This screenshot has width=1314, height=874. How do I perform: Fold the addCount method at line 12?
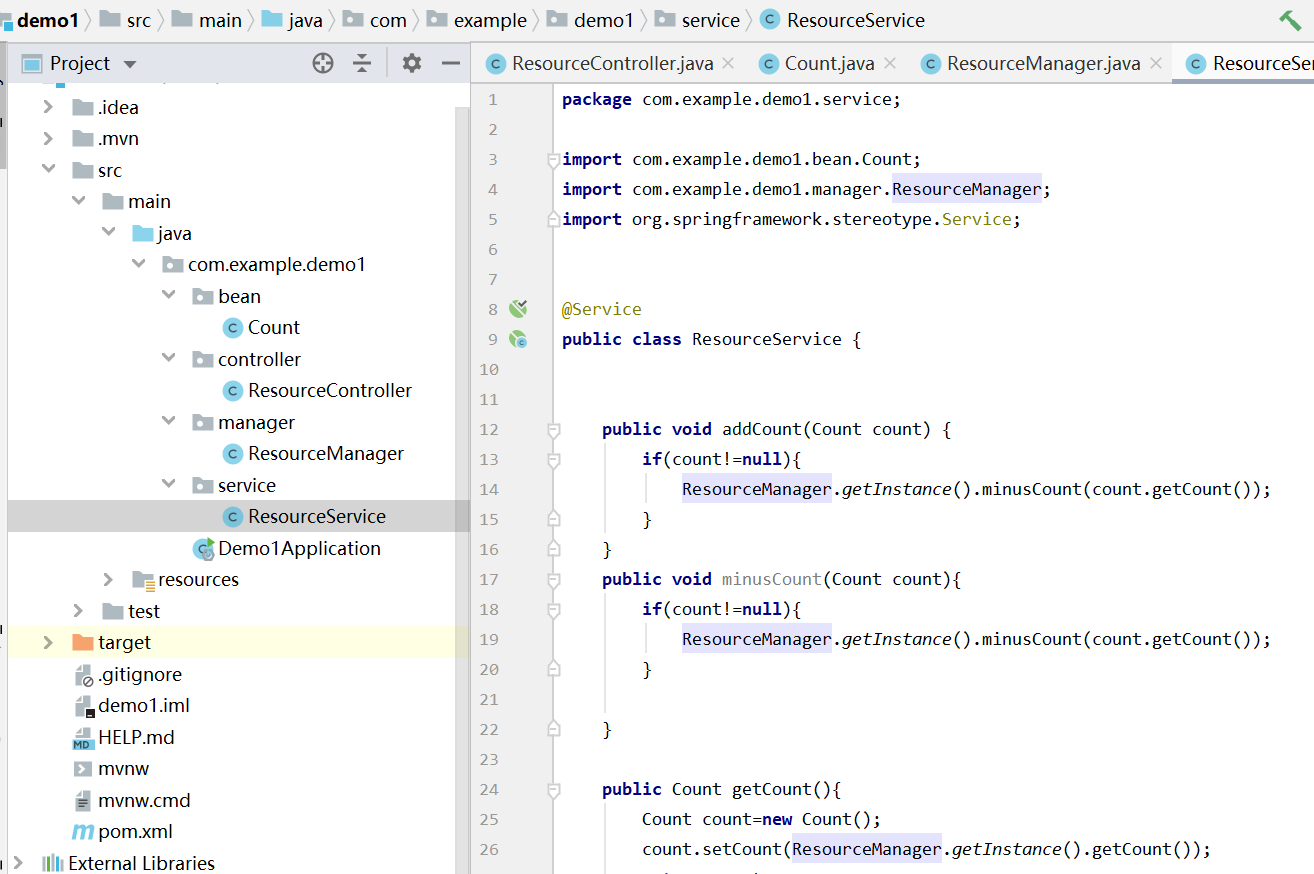click(553, 429)
